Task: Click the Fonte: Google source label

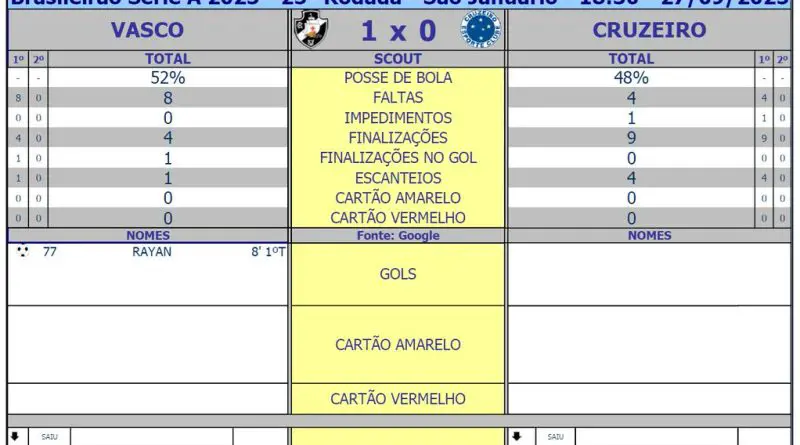Action: [x=398, y=235]
